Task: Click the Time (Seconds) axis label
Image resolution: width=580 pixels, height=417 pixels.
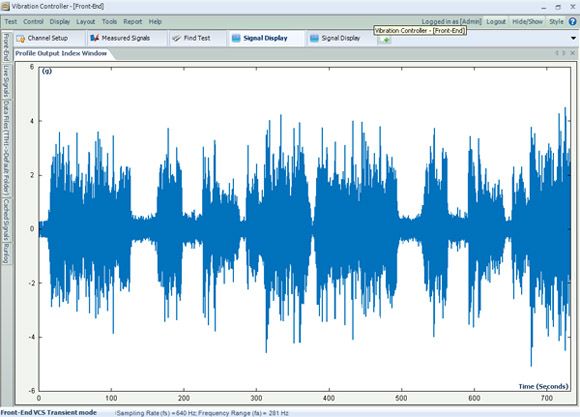Action: click(x=543, y=386)
